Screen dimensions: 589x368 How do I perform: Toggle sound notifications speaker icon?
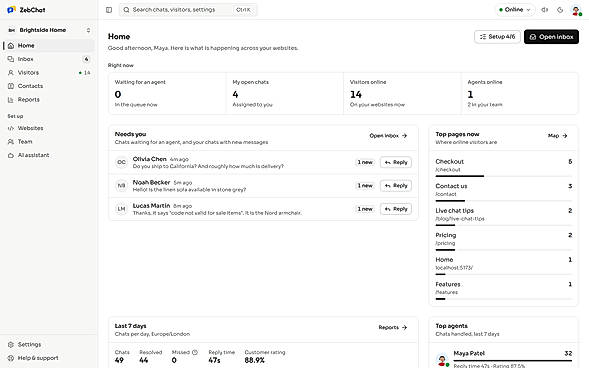(544, 10)
